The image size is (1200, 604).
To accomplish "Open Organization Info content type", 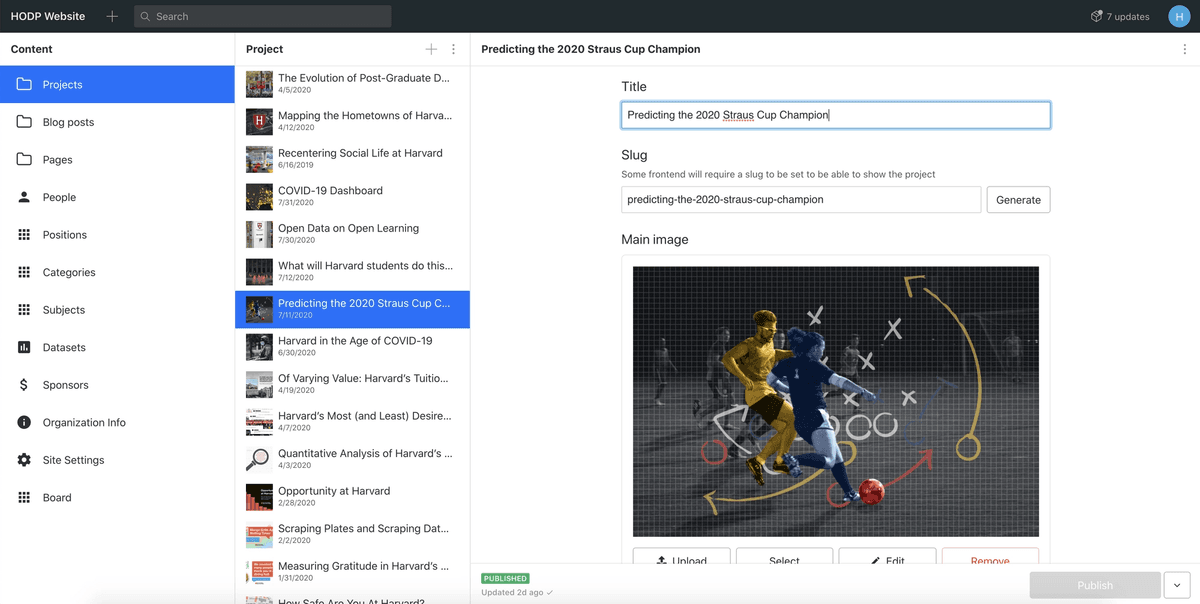I will click(x=117, y=422).
